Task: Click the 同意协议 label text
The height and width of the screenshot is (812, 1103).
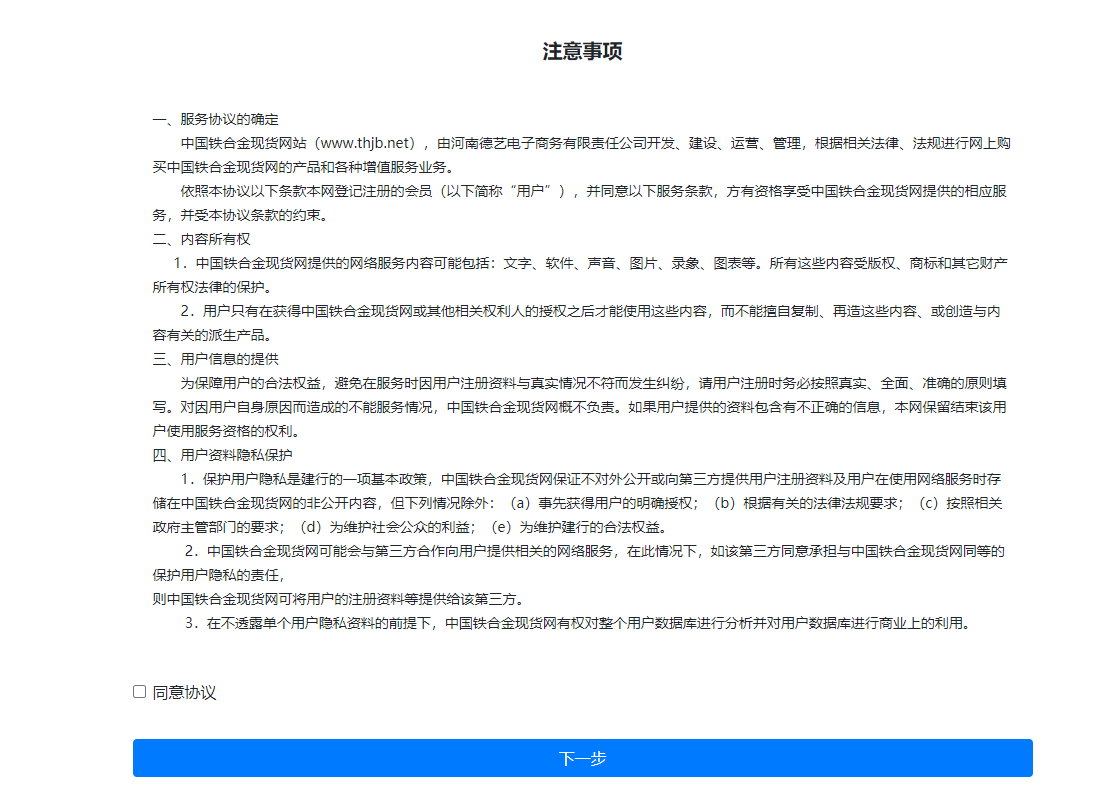Action: click(184, 693)
